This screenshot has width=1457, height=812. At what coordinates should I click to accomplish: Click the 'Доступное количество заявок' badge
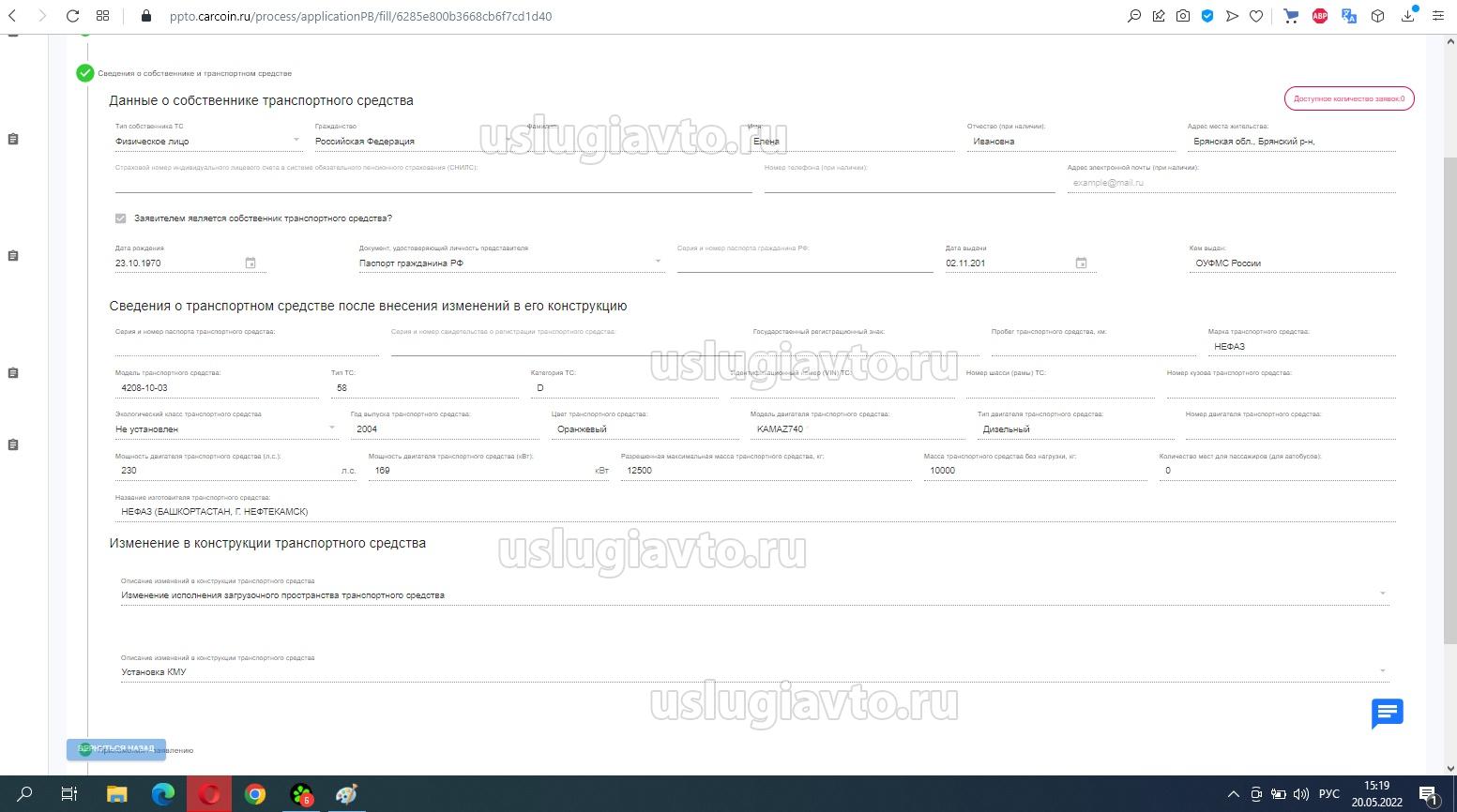[x=1348, y=98]
